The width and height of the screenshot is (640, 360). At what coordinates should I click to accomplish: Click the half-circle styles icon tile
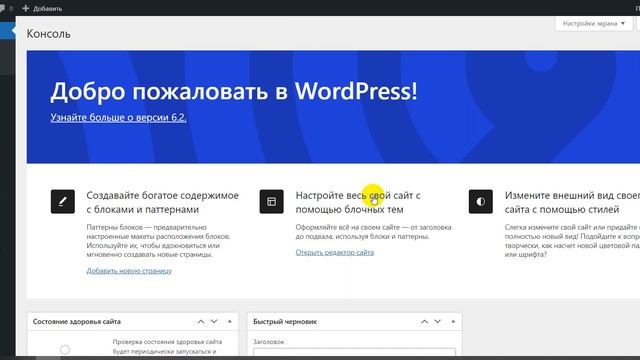coord(480,201)
